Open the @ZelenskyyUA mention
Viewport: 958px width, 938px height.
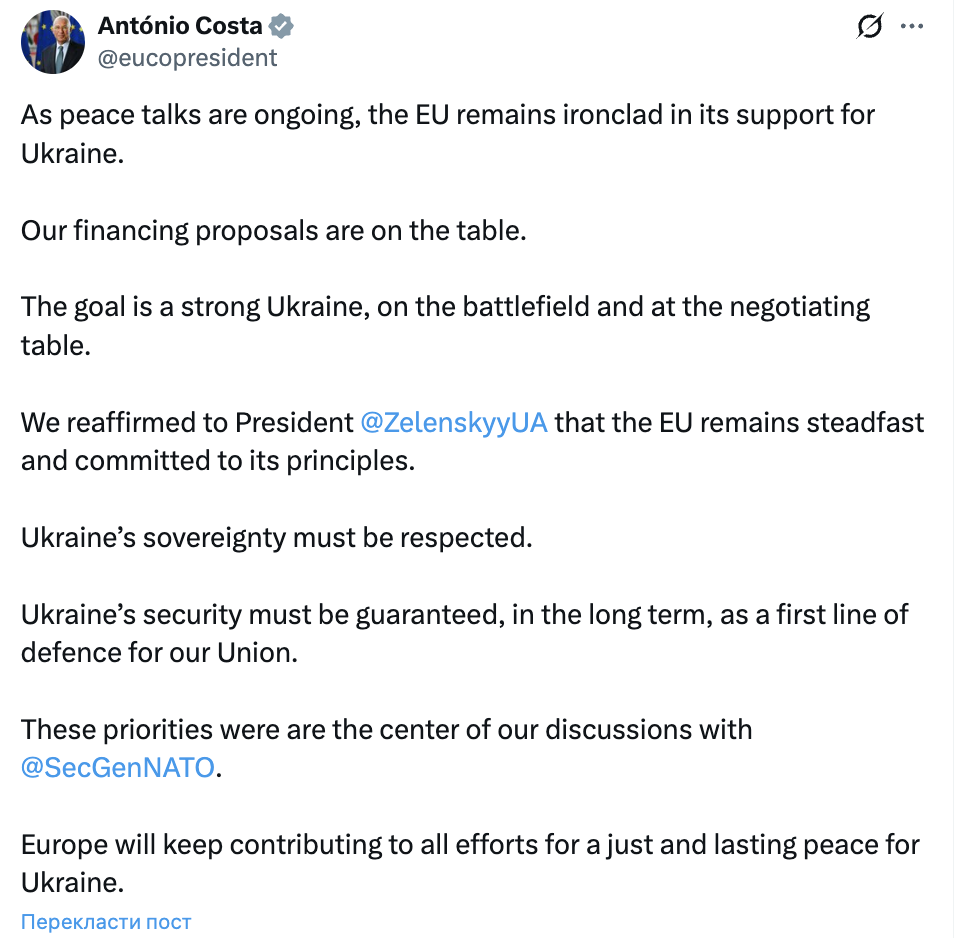[x=453, y=422]
